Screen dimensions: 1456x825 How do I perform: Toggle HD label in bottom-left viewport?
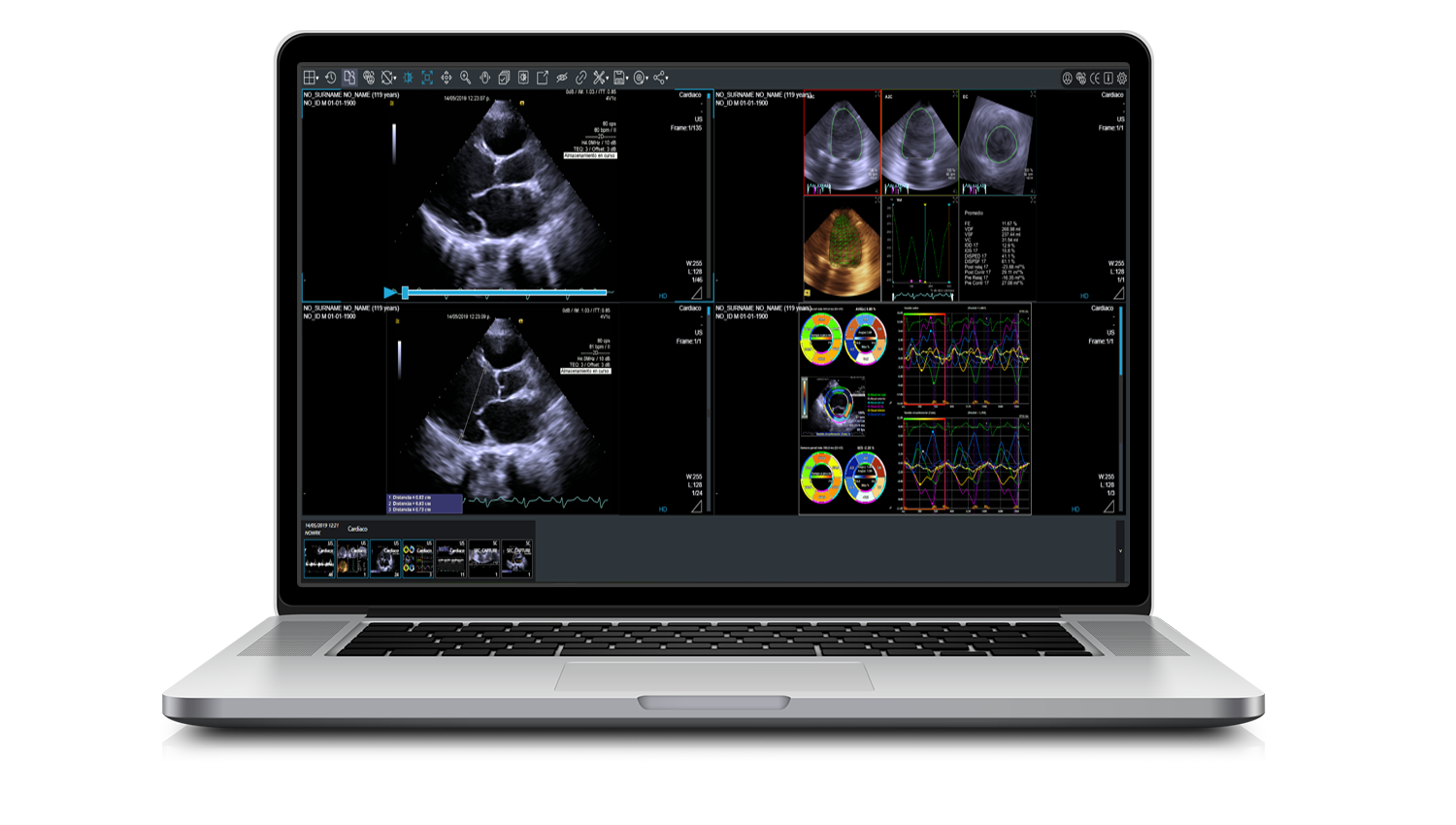click(663, 510)
